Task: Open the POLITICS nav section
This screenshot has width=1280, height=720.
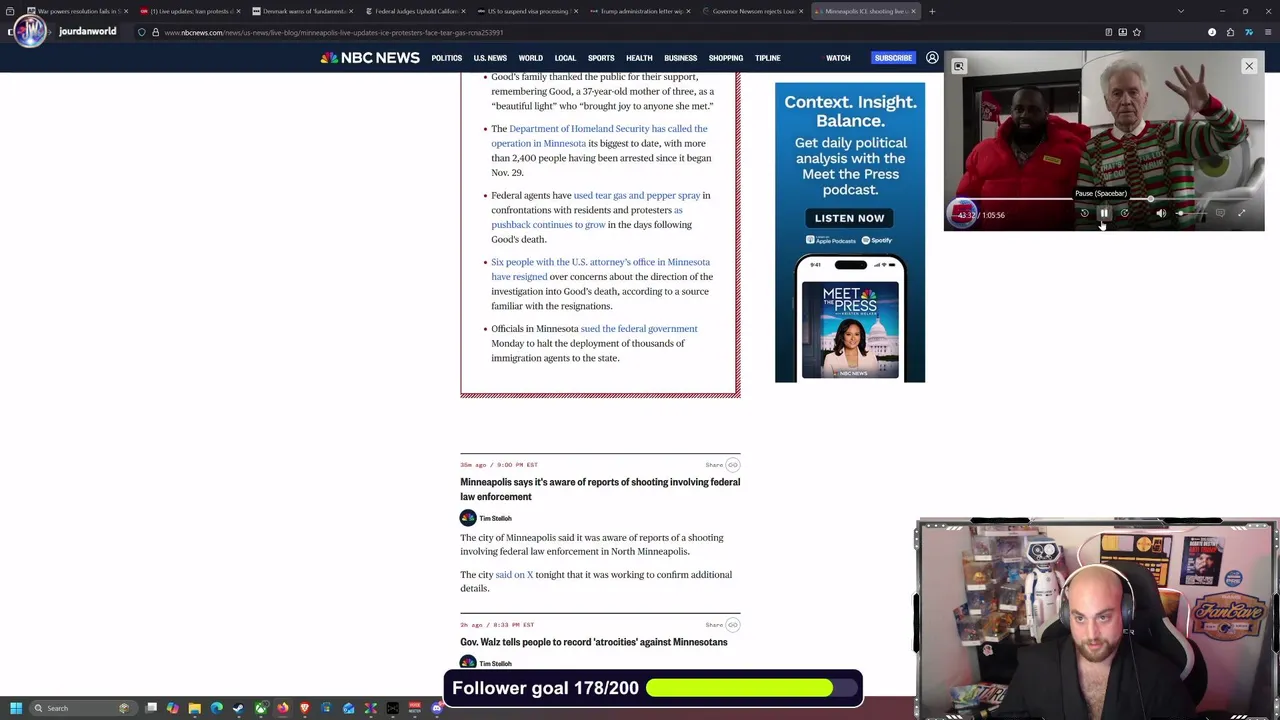Action: point(447,58)
